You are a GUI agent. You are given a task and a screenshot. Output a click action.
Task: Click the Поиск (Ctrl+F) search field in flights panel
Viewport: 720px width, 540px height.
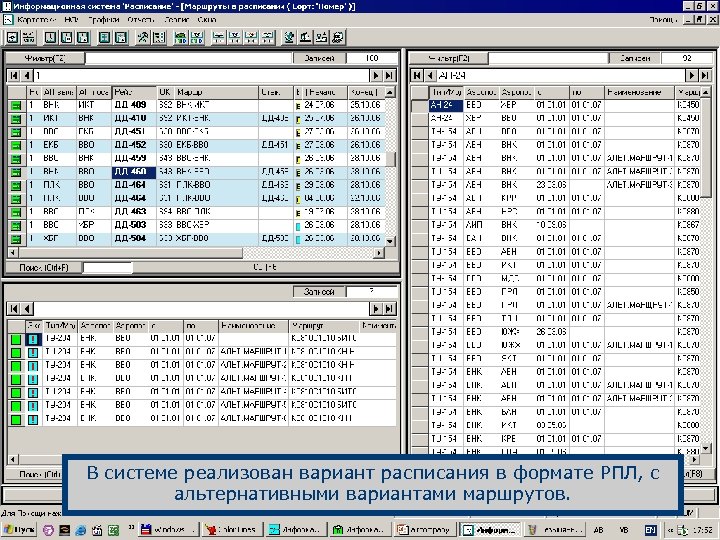tap(107, 267)
